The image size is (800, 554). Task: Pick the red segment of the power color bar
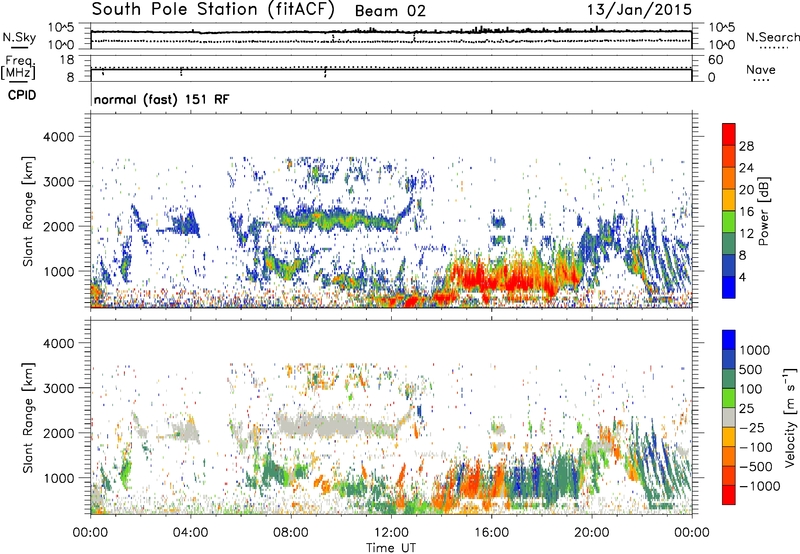(x=729, y=135)
